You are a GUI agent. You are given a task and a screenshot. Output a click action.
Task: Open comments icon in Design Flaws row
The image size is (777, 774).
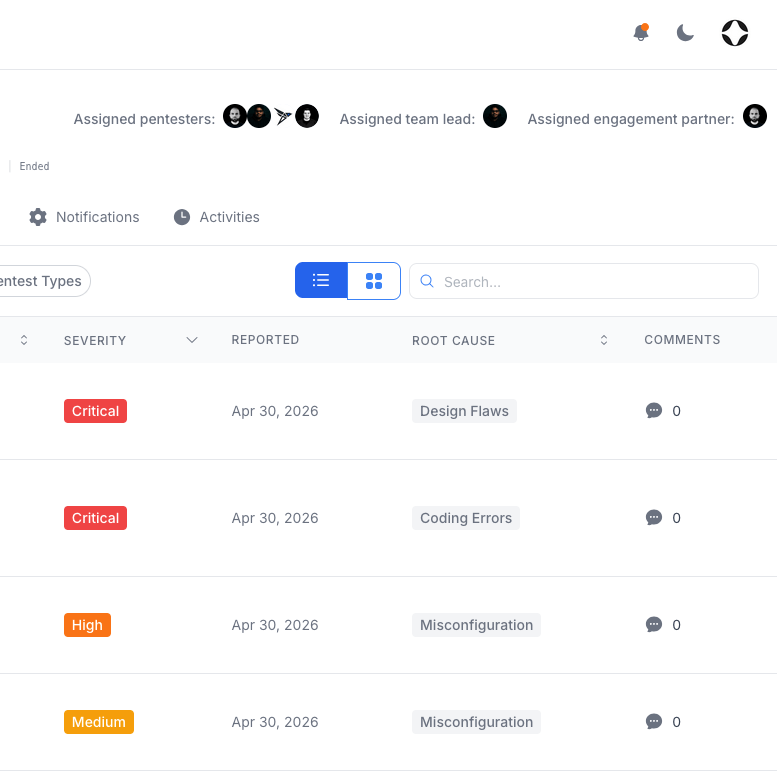[x=654, y=411]
